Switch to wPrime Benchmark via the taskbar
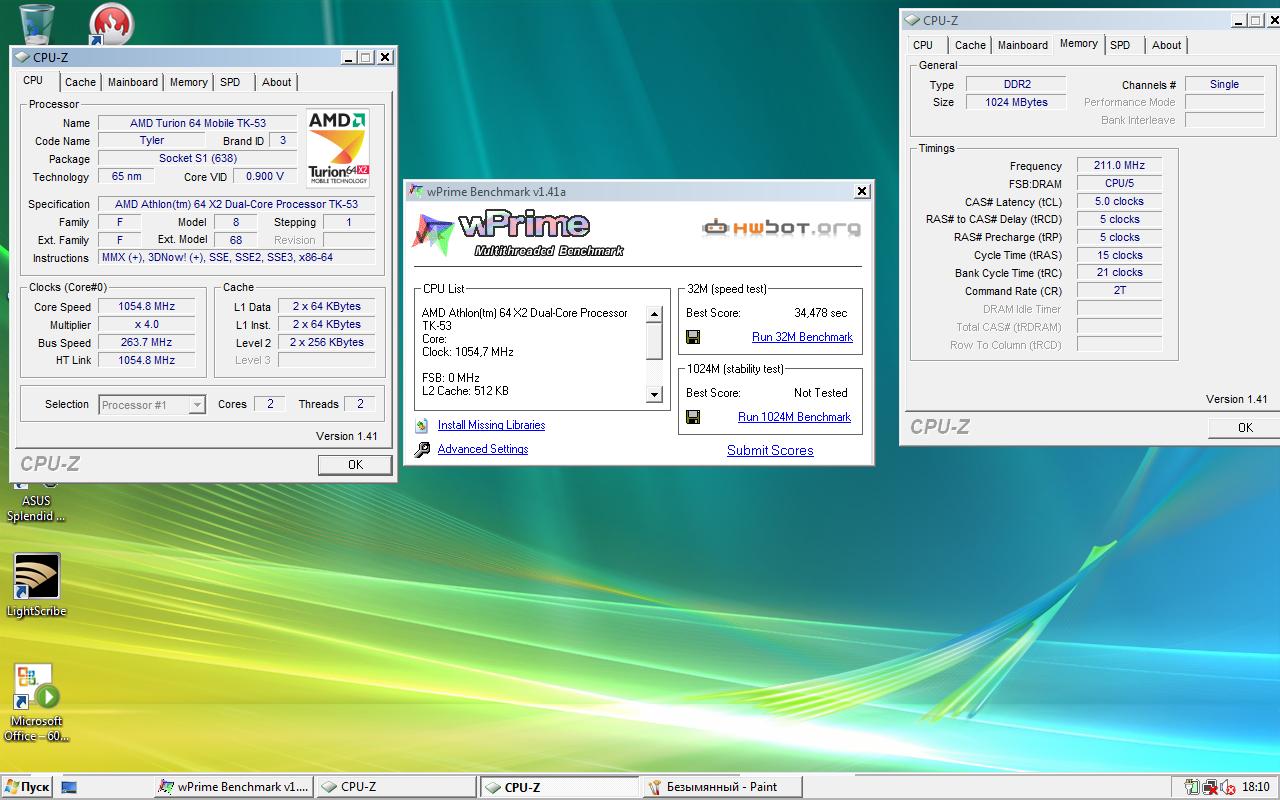The height and width of the screenshot is (800, 1280). pos(234,787)
